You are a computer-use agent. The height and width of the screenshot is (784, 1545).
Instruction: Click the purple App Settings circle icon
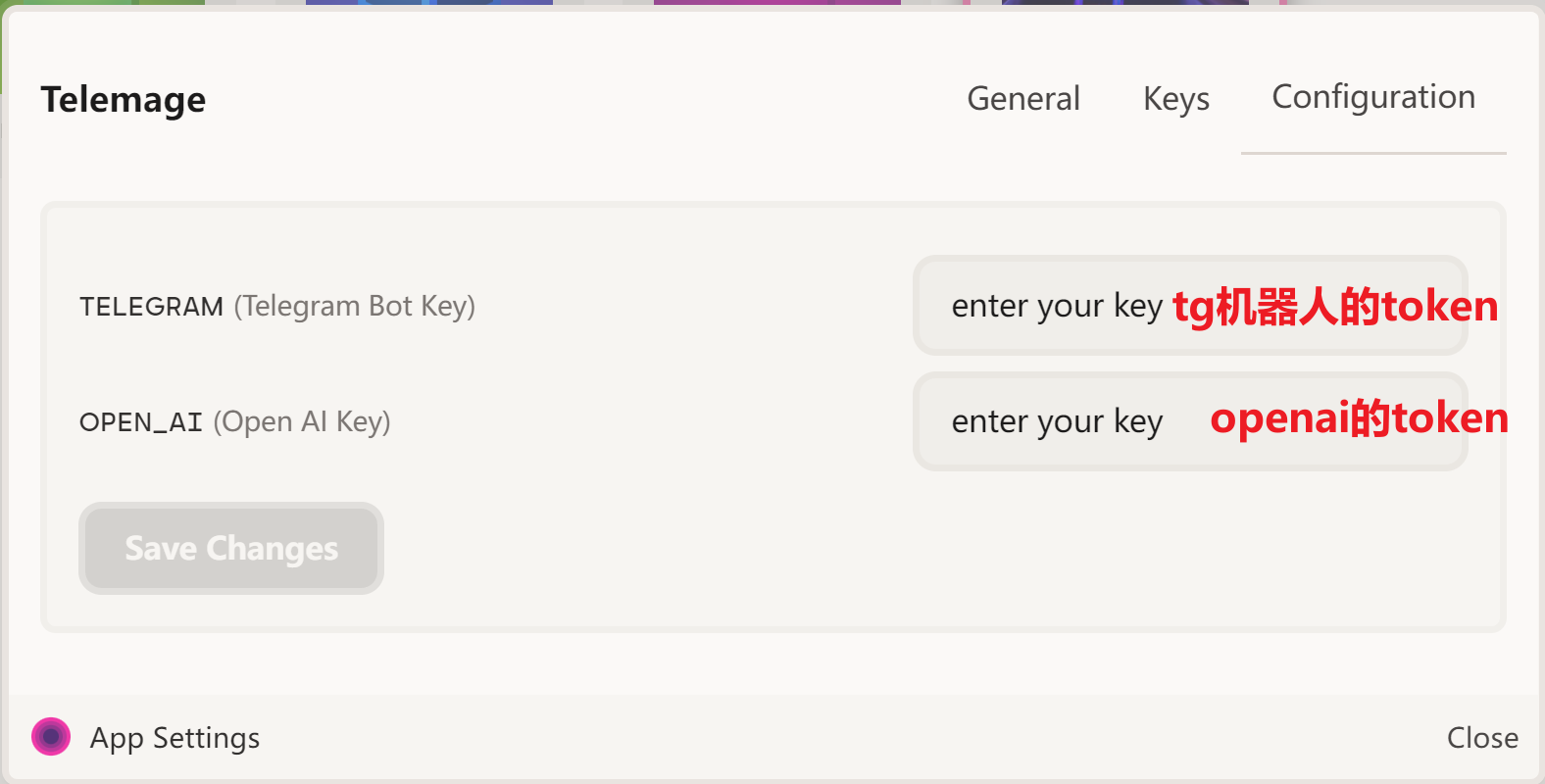(x=51, y=737)
